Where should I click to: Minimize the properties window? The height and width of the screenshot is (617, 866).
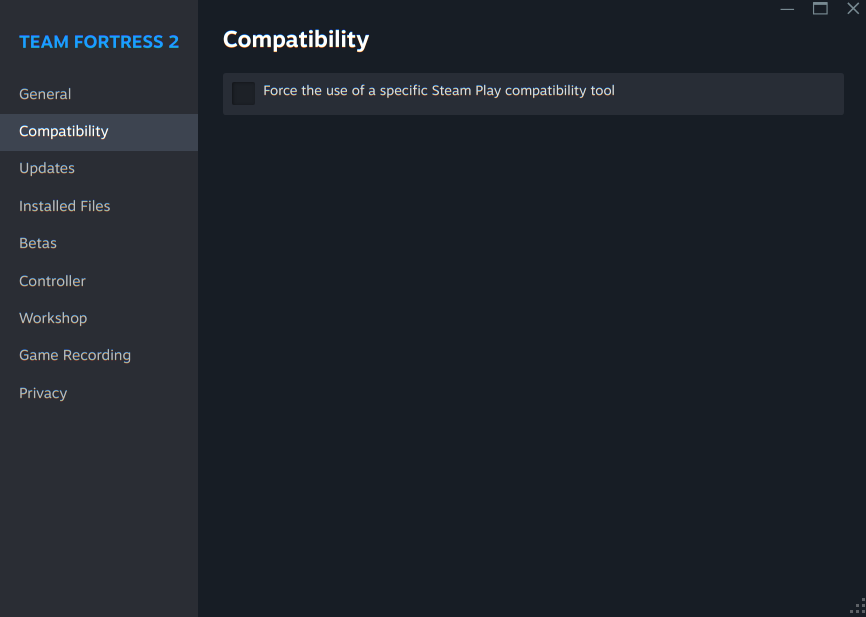(788, 9)
